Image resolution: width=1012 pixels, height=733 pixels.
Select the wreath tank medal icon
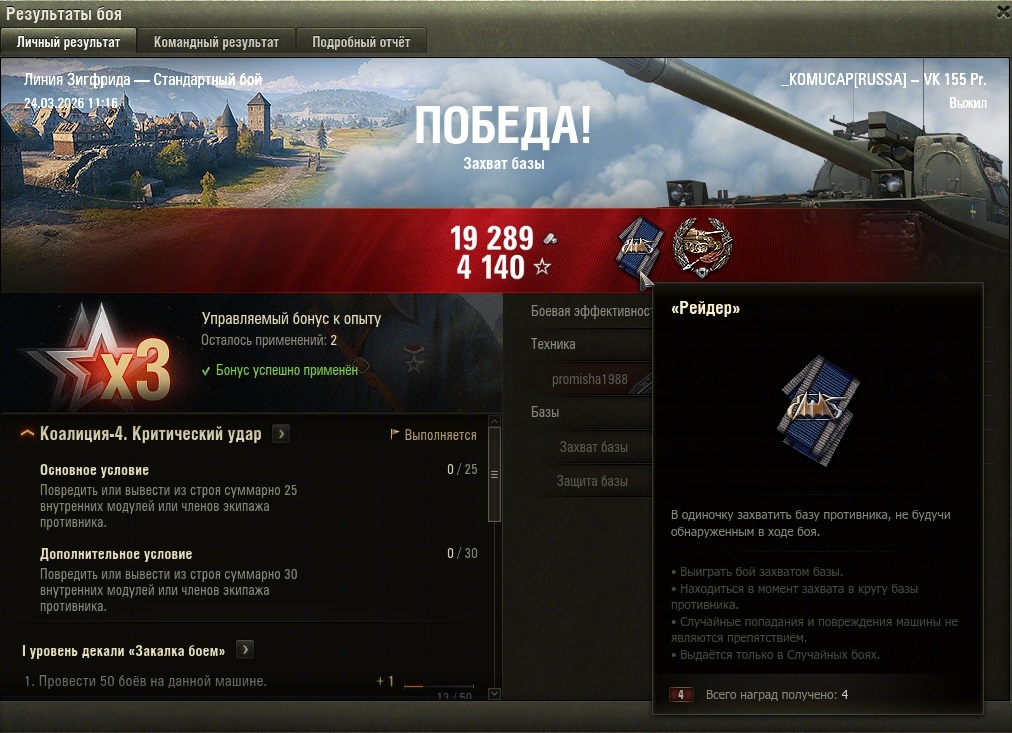pos(702,248)
